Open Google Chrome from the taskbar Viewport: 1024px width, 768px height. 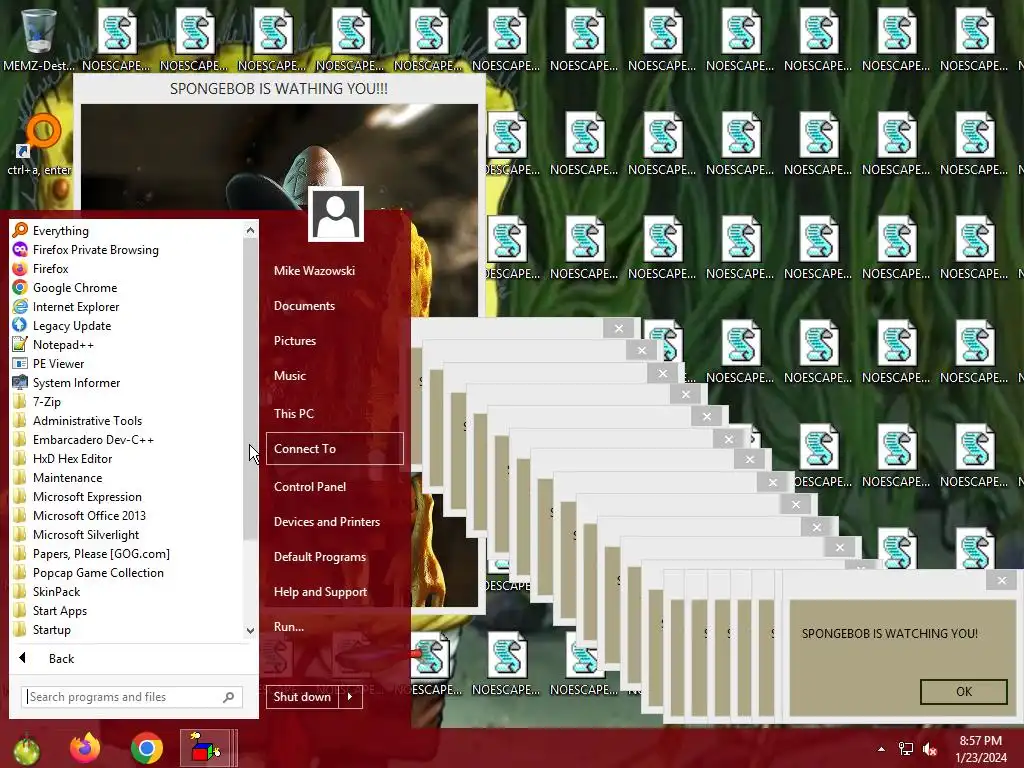coord(146,748)
